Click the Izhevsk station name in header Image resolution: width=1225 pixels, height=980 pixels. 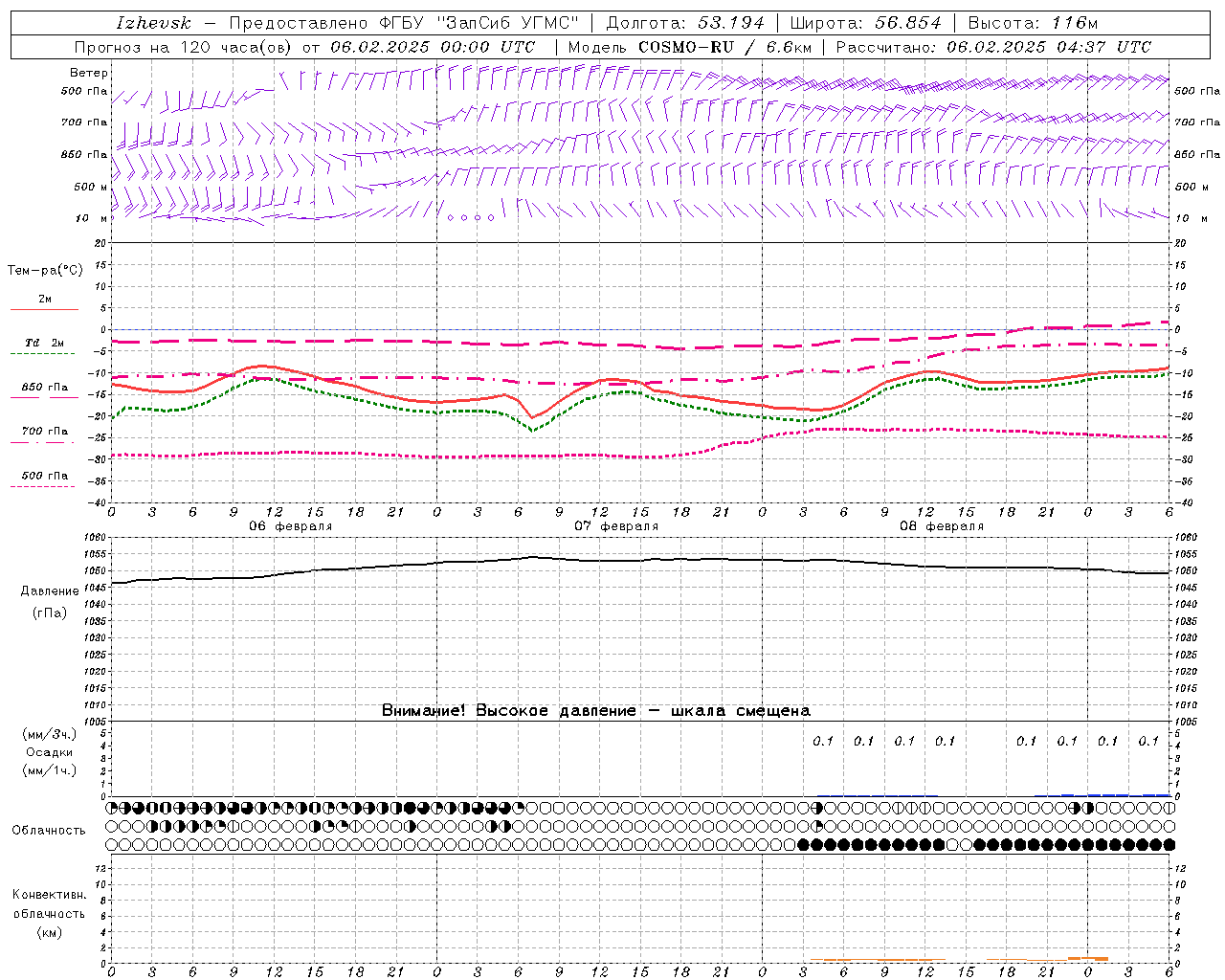coord(153,23)
